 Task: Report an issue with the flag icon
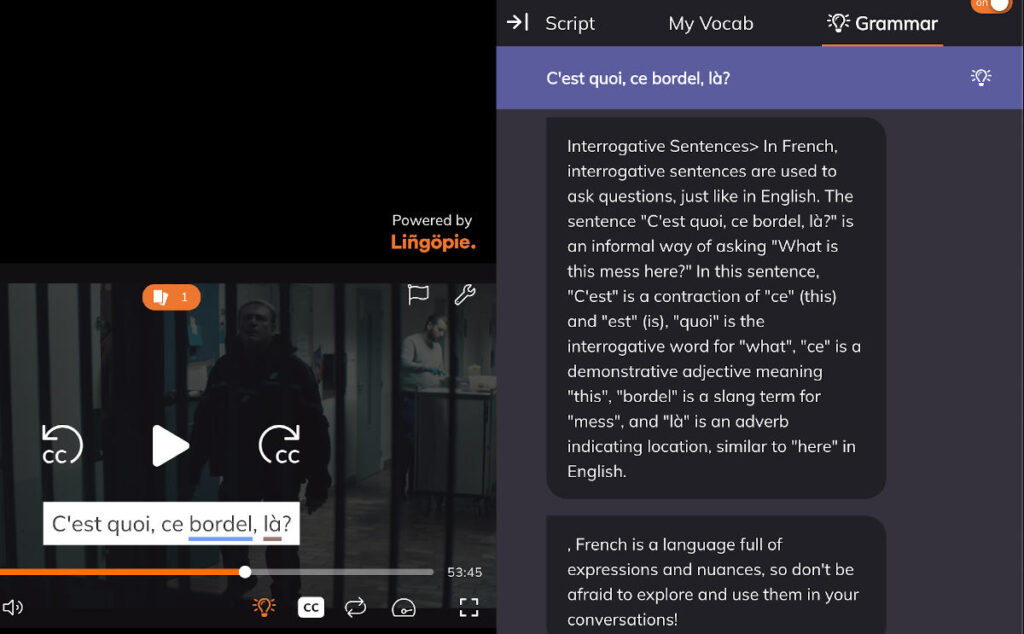pyautogui.click(x=418, y=294)
